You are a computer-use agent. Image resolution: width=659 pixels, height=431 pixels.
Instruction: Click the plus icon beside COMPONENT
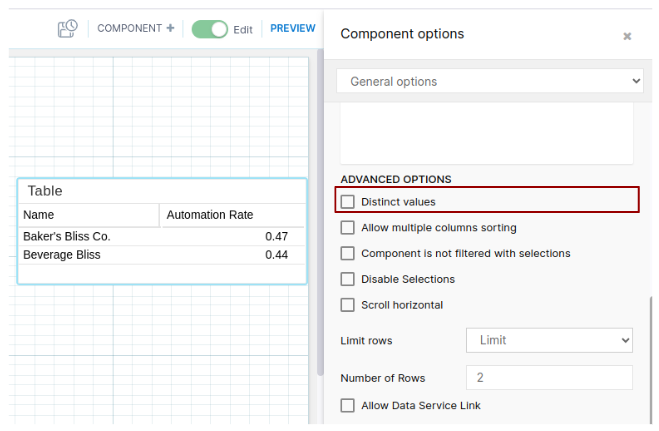(x=171, y=29)
